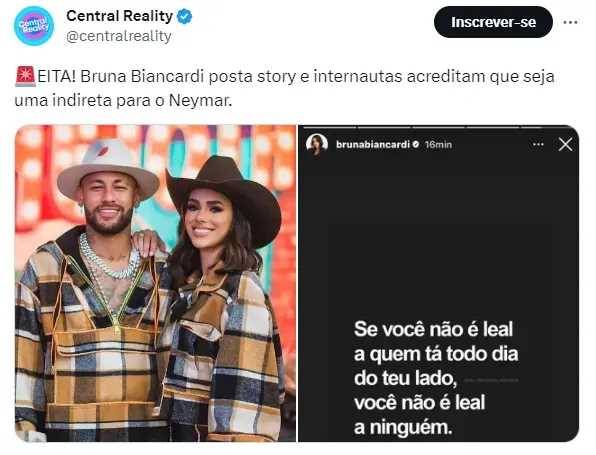Click the brunabiancardi story profile picture
Screen dimensions: 596x455
317,144
